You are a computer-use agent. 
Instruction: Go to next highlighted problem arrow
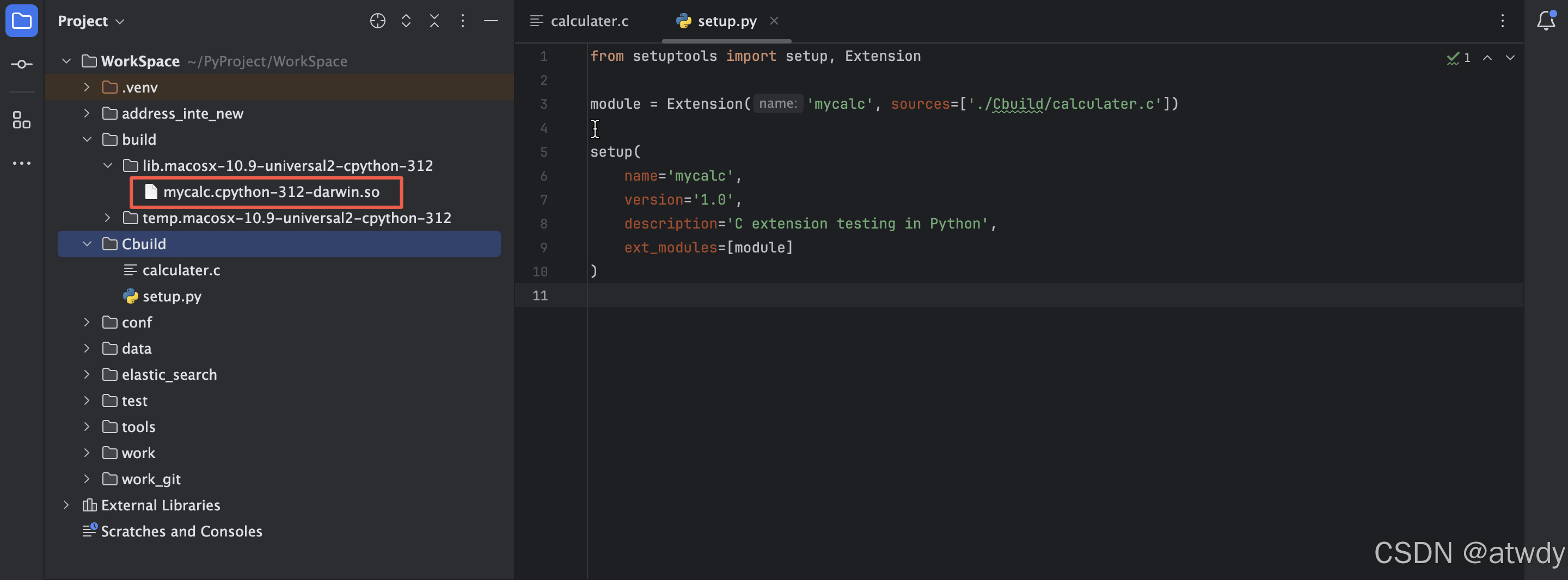pyautogui.click(x=1510, y=58)
